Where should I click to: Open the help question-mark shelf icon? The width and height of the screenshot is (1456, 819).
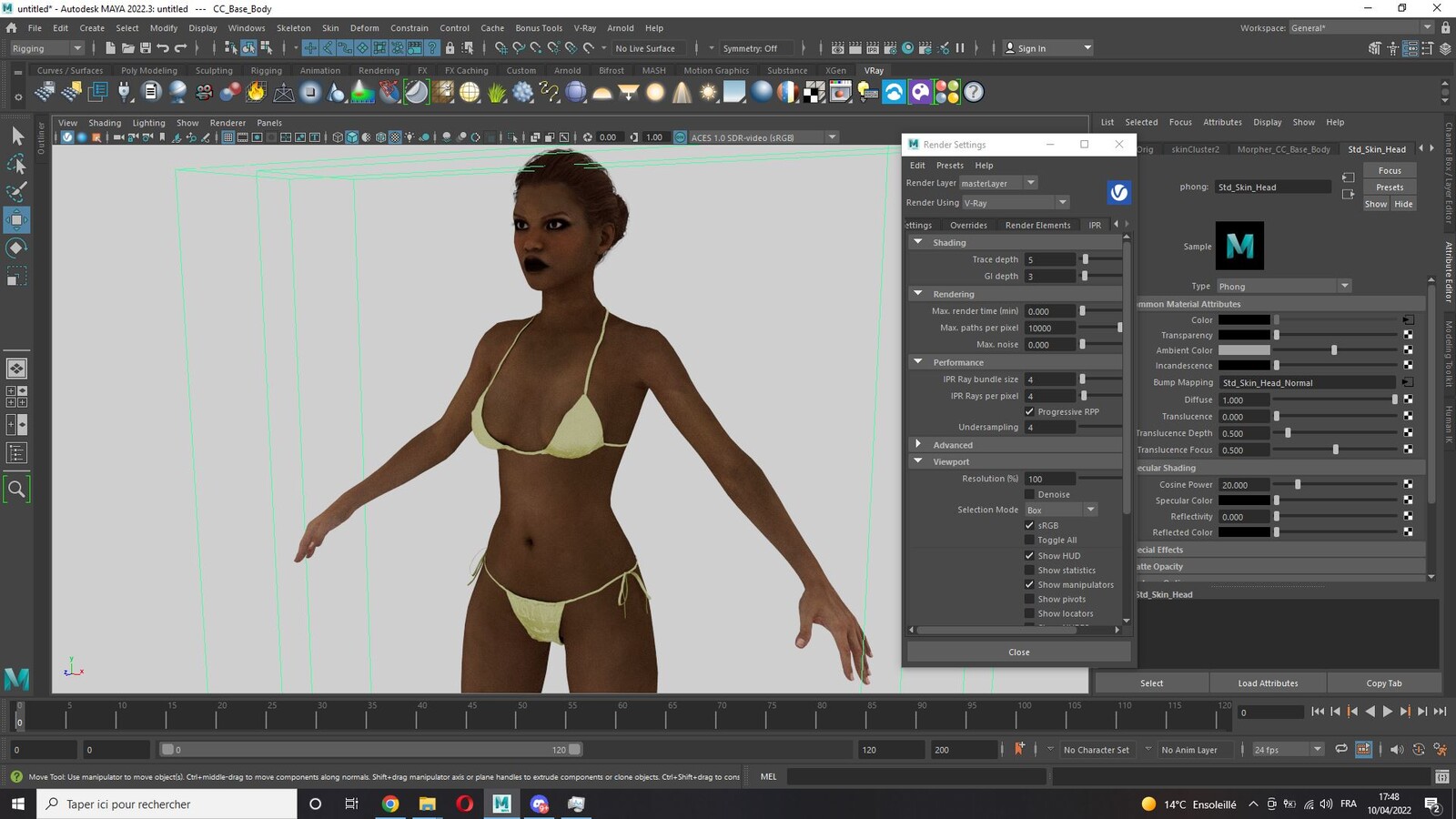point(974,92)
